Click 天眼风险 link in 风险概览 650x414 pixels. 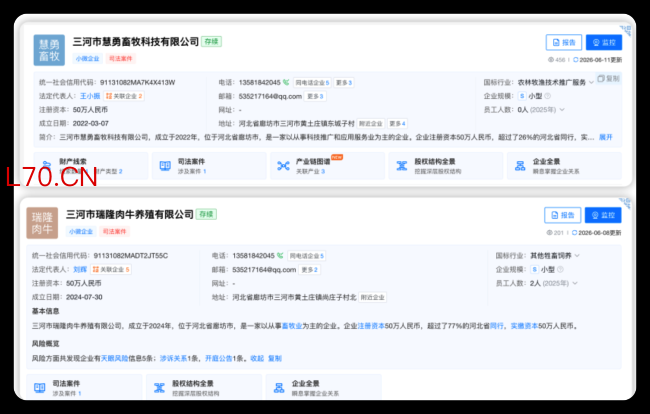114,358
